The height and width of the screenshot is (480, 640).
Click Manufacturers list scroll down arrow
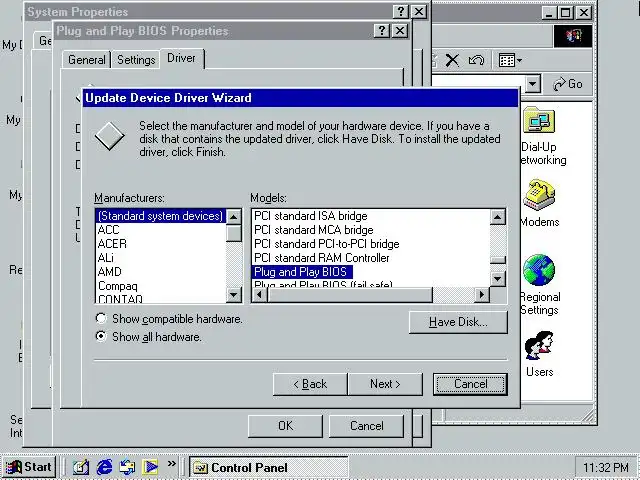click(x=234, y=294)
